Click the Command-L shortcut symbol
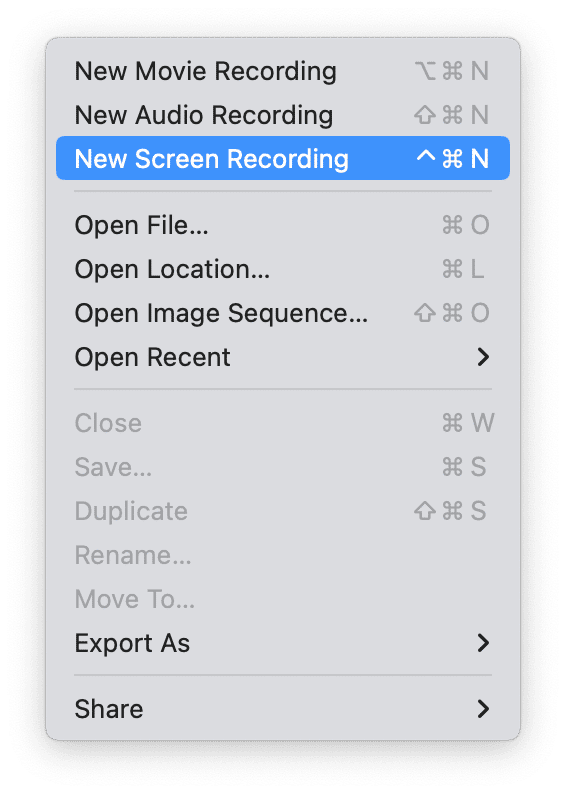Image resolution: width=566 pixels, height=794 pixels. [463, 269]
